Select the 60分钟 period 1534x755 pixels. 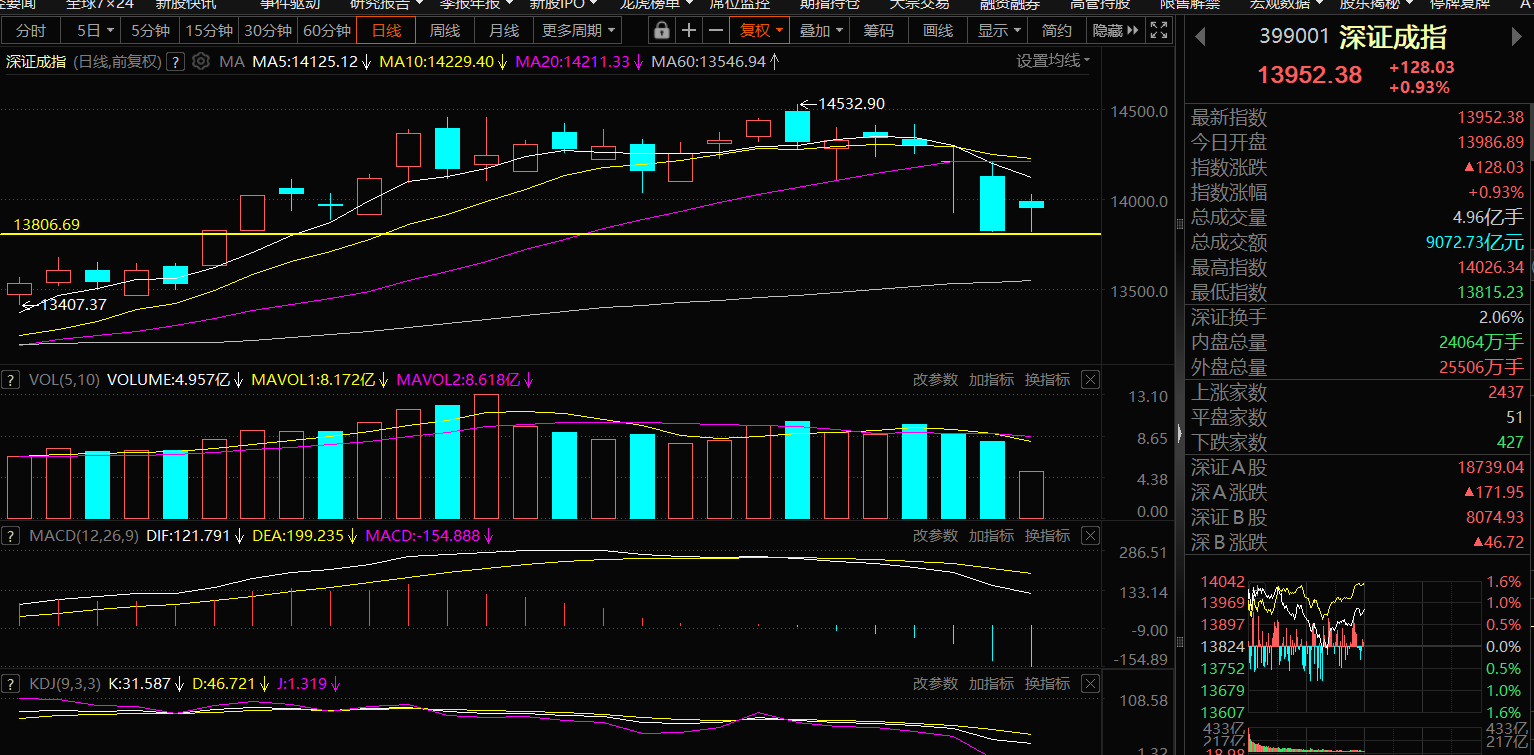point(327,30)
